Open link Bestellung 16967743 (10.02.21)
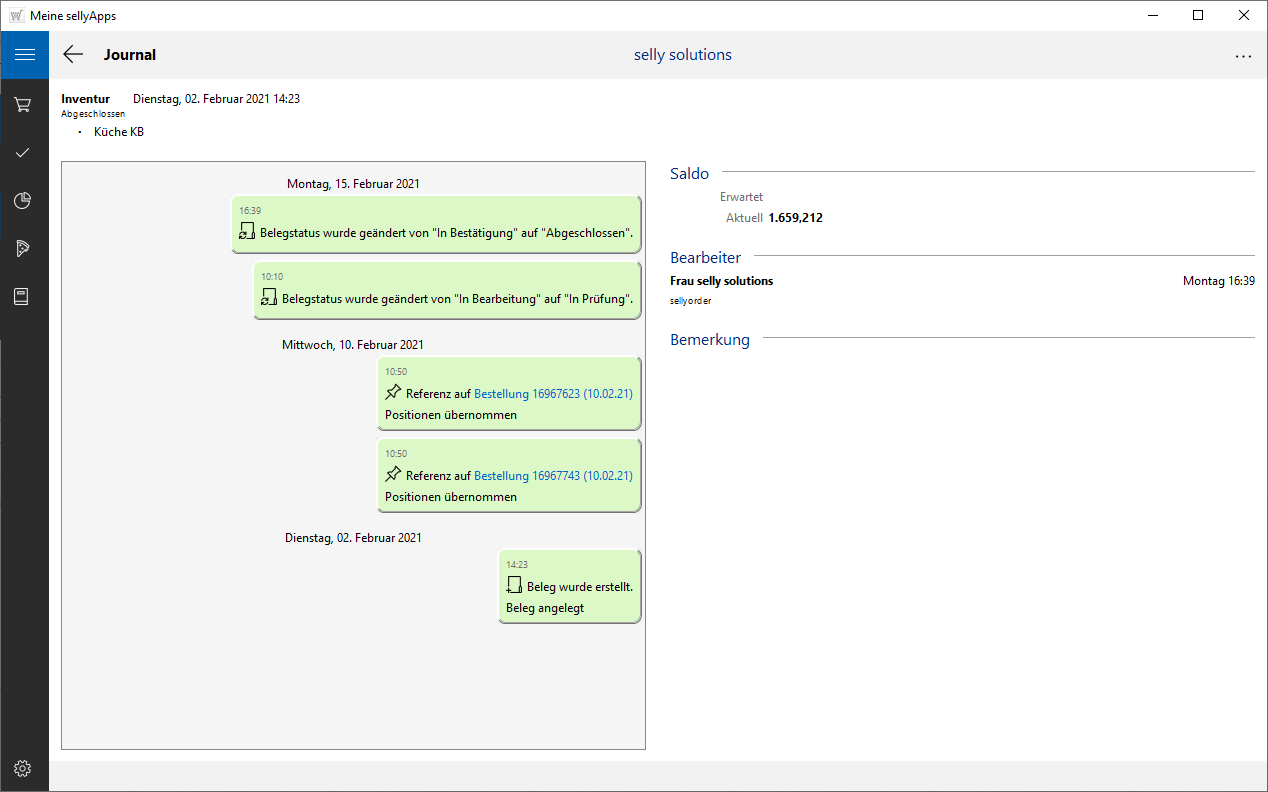Viewport: 1268px width, 792px height. 553,476
